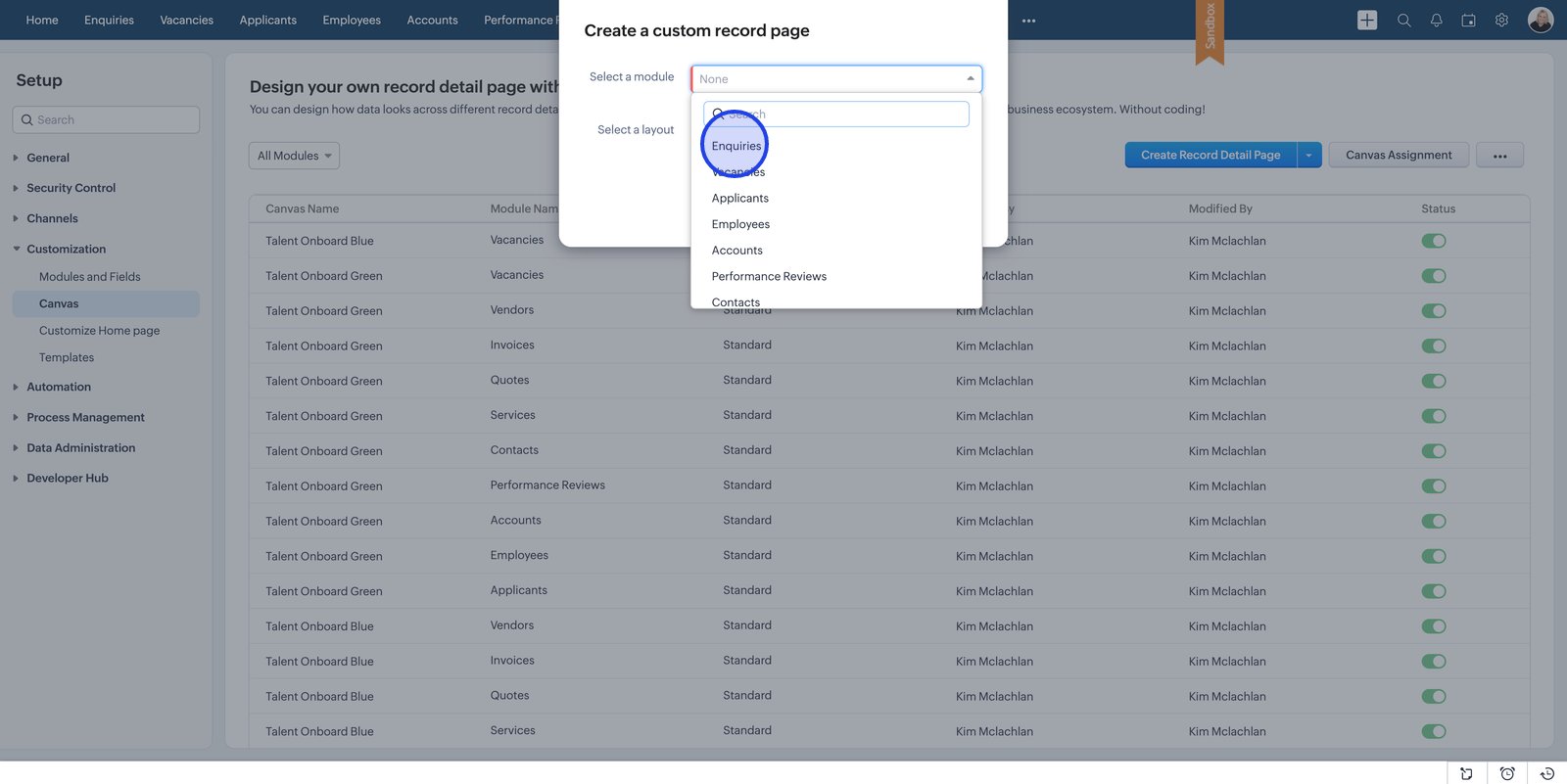Open the global search magnifier icon
This screenshot has height=784, width=1567.
1403,20
